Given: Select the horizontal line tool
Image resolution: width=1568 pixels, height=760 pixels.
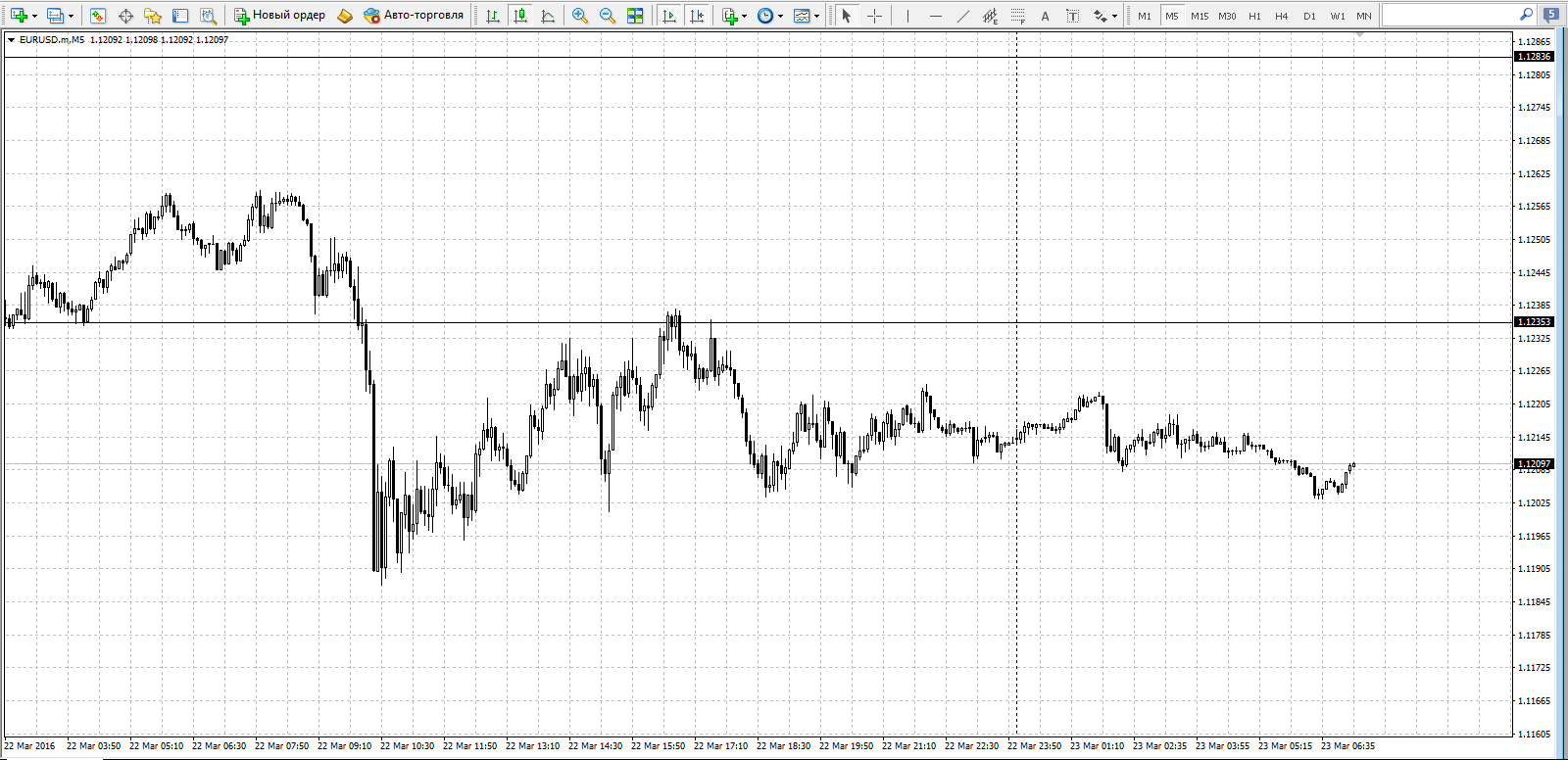Looking at the screenshot, I should 936,16.
